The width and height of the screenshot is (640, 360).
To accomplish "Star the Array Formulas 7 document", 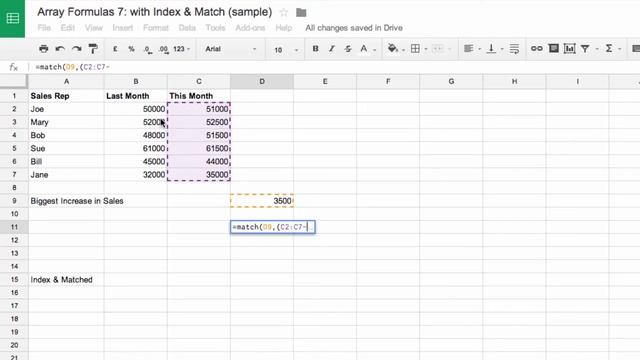I will [284, 13].
